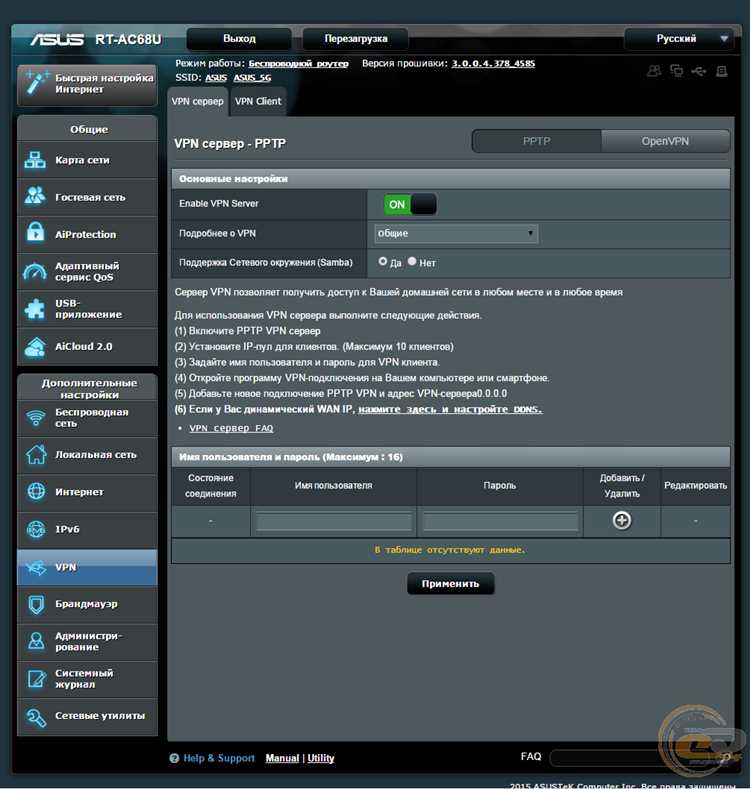Open the AiCloud 2.0 cloud icon
Image resolution: width=750 pixels, height=789 pixels.
(x=35, y=346)
